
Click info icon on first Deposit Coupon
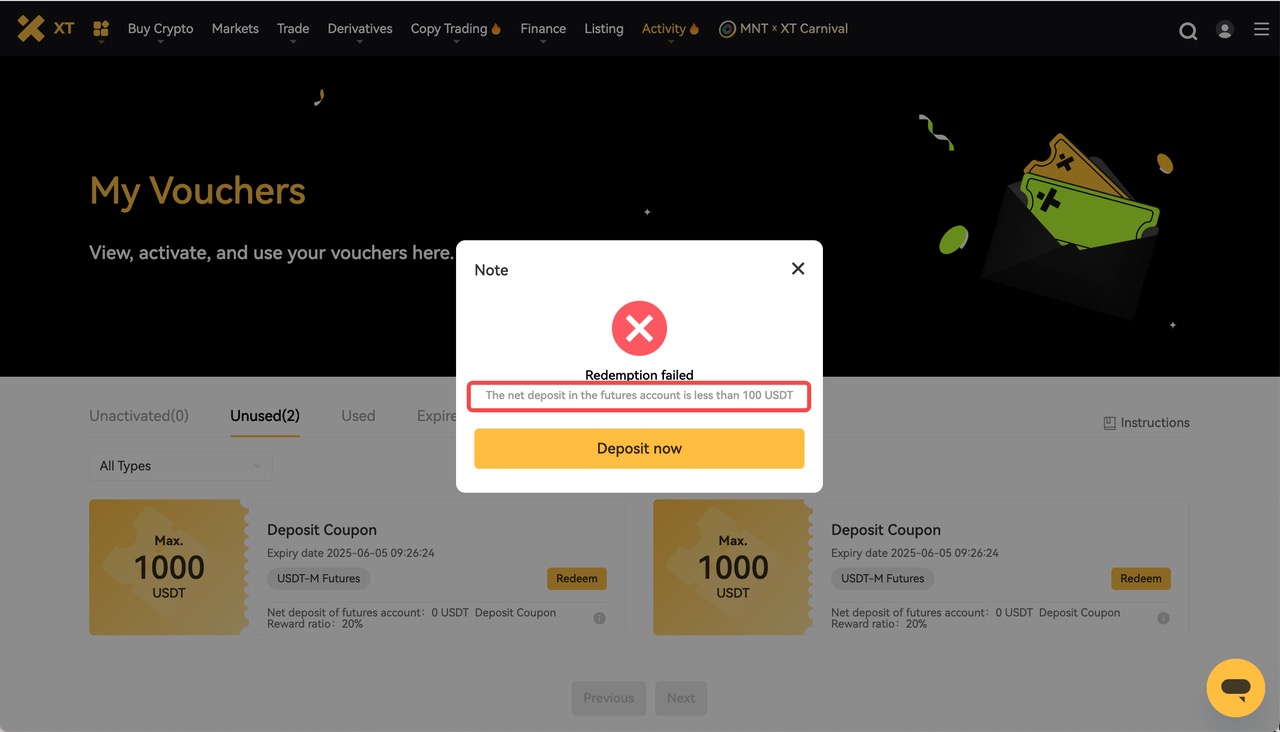pyautogui.click(x=599, y=618)
